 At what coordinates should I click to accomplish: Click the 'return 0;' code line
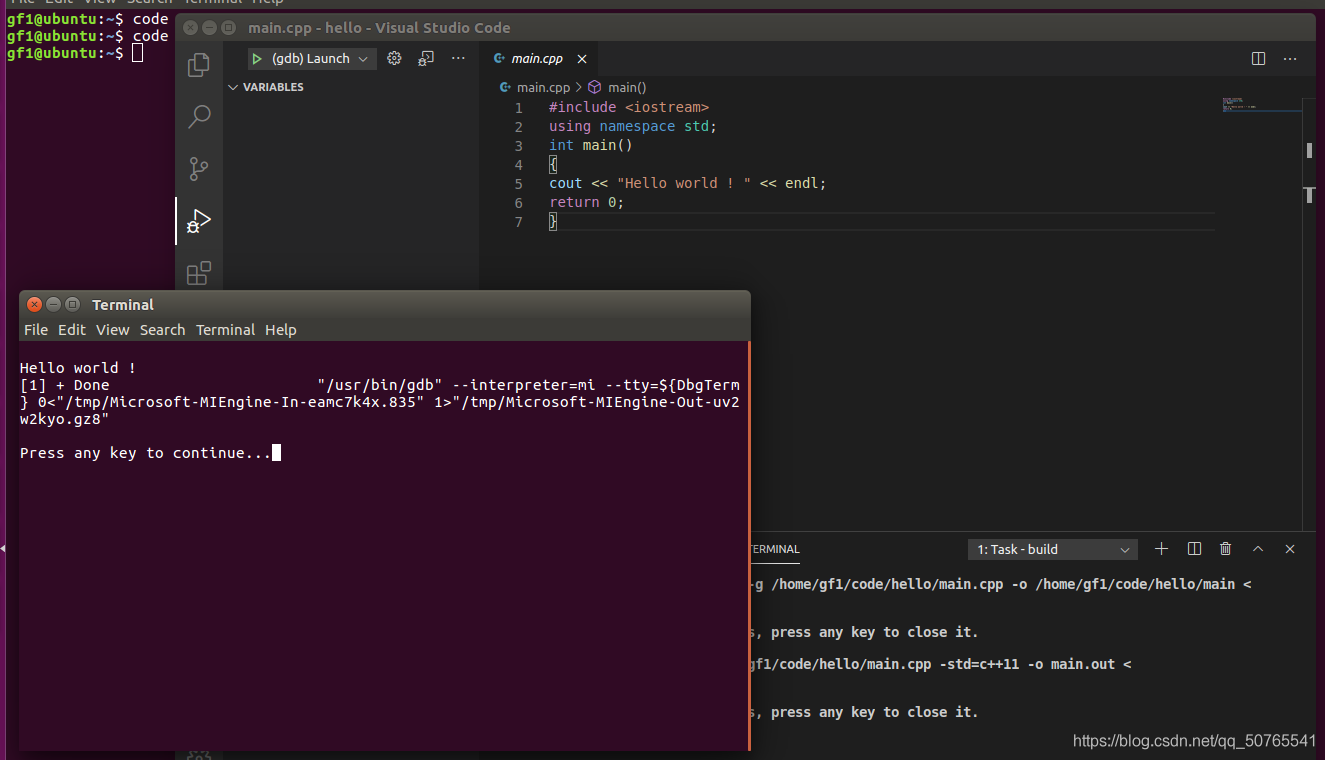tap(586, 202)
